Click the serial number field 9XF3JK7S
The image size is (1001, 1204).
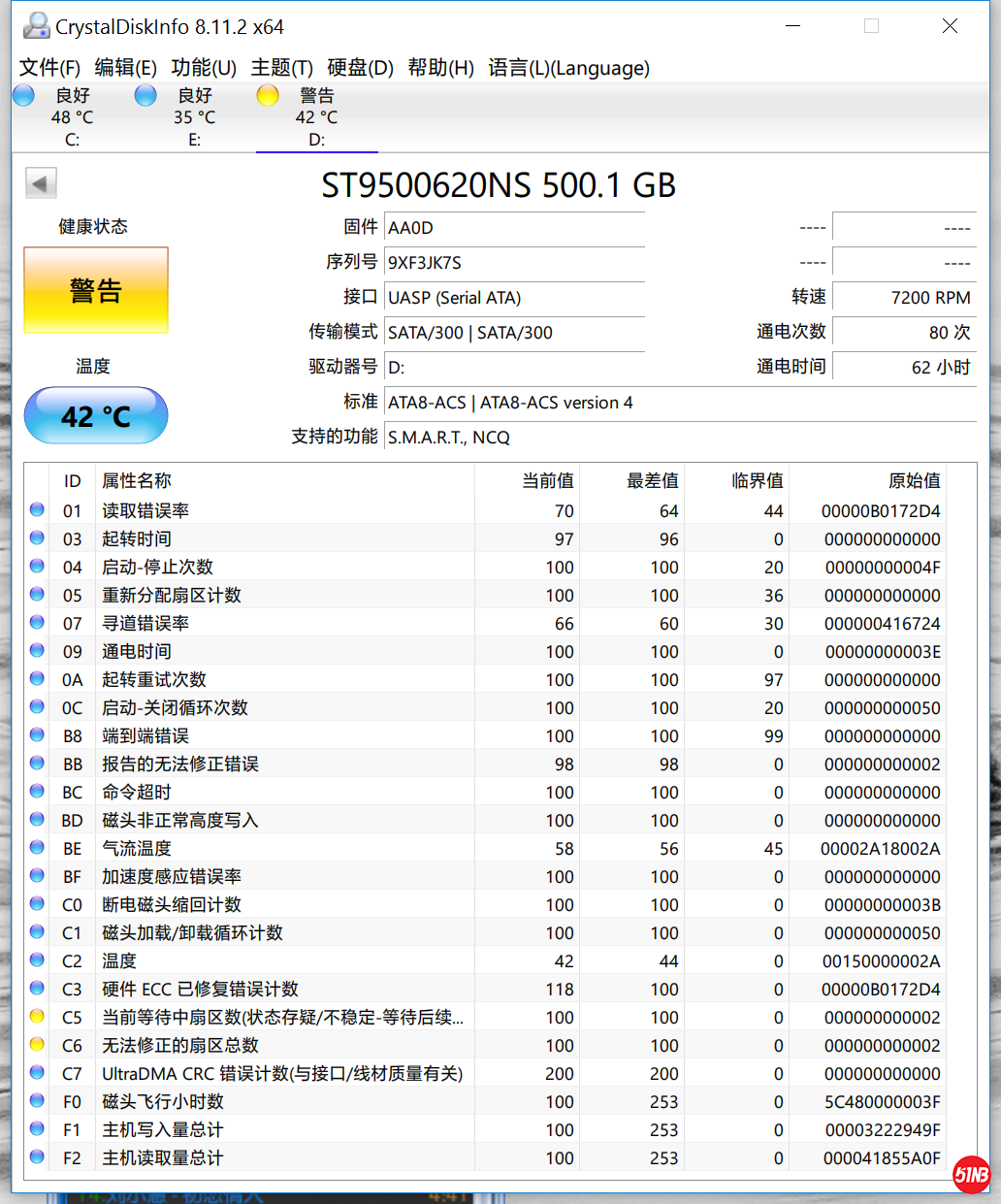pos(514,263)
